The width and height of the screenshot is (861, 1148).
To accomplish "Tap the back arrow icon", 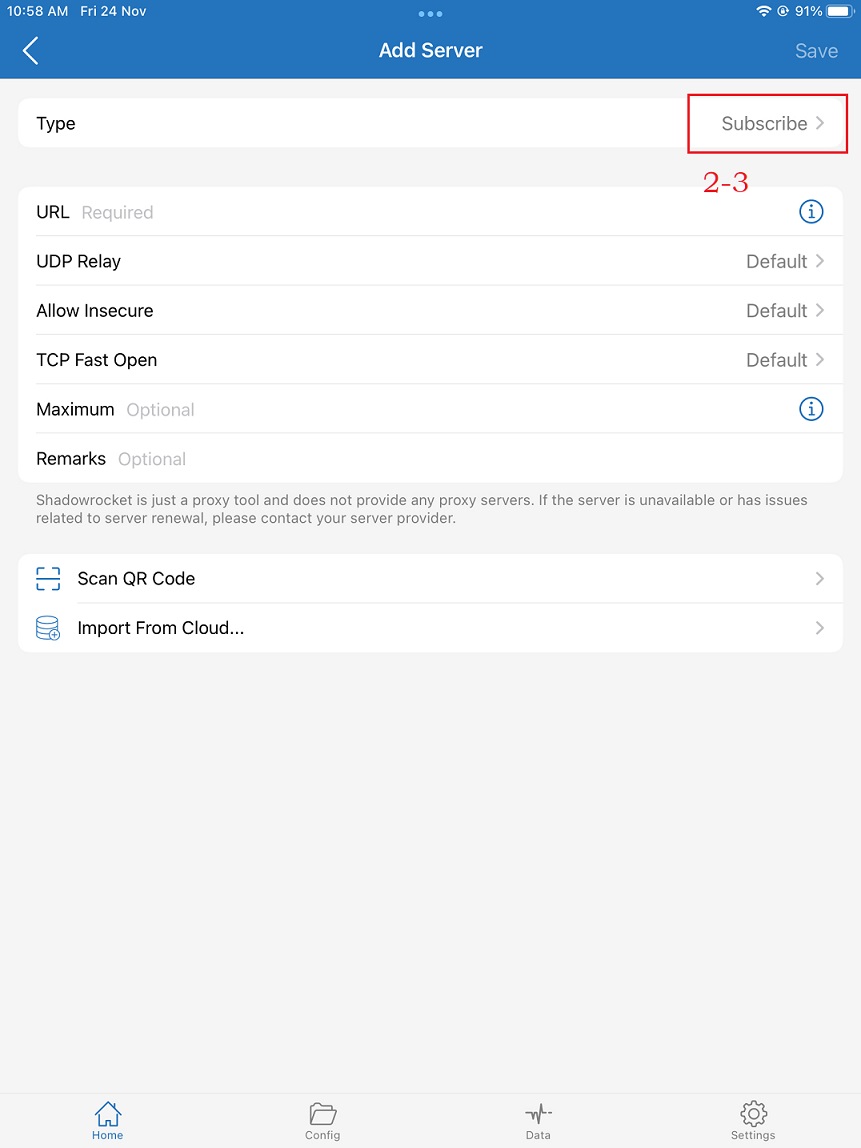I will click(x=31, y=51).
